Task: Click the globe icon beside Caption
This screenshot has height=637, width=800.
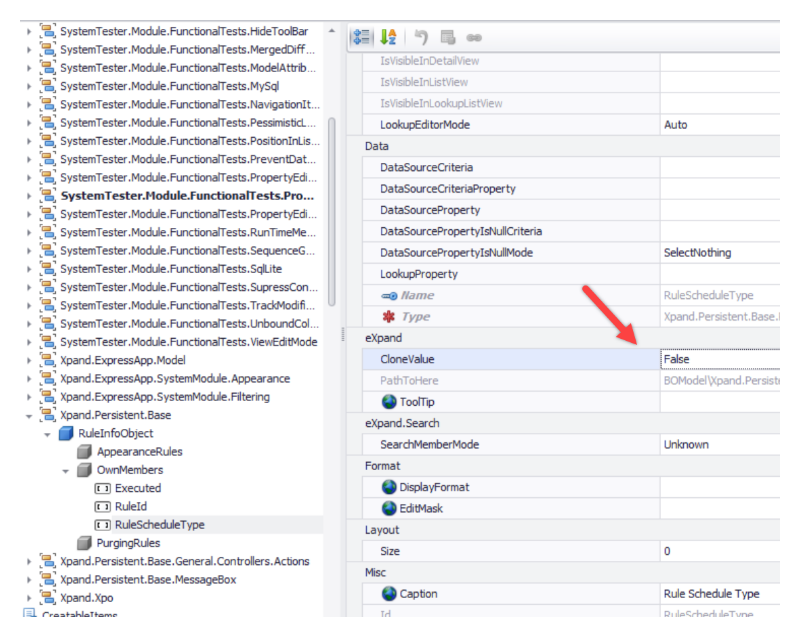Action: (x=389, y=594)
